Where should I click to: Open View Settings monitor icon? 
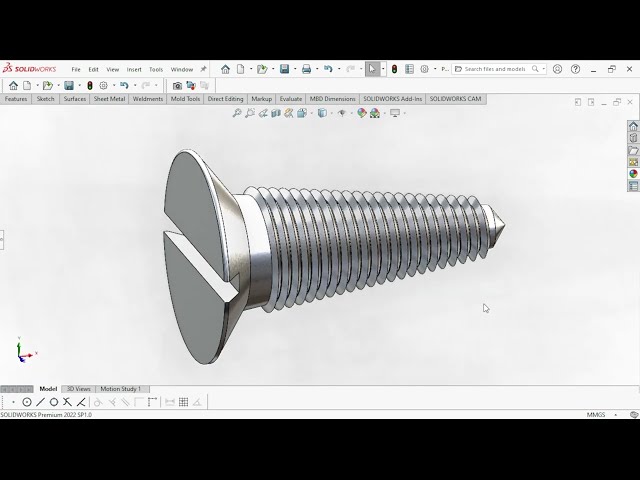point(395,113)
